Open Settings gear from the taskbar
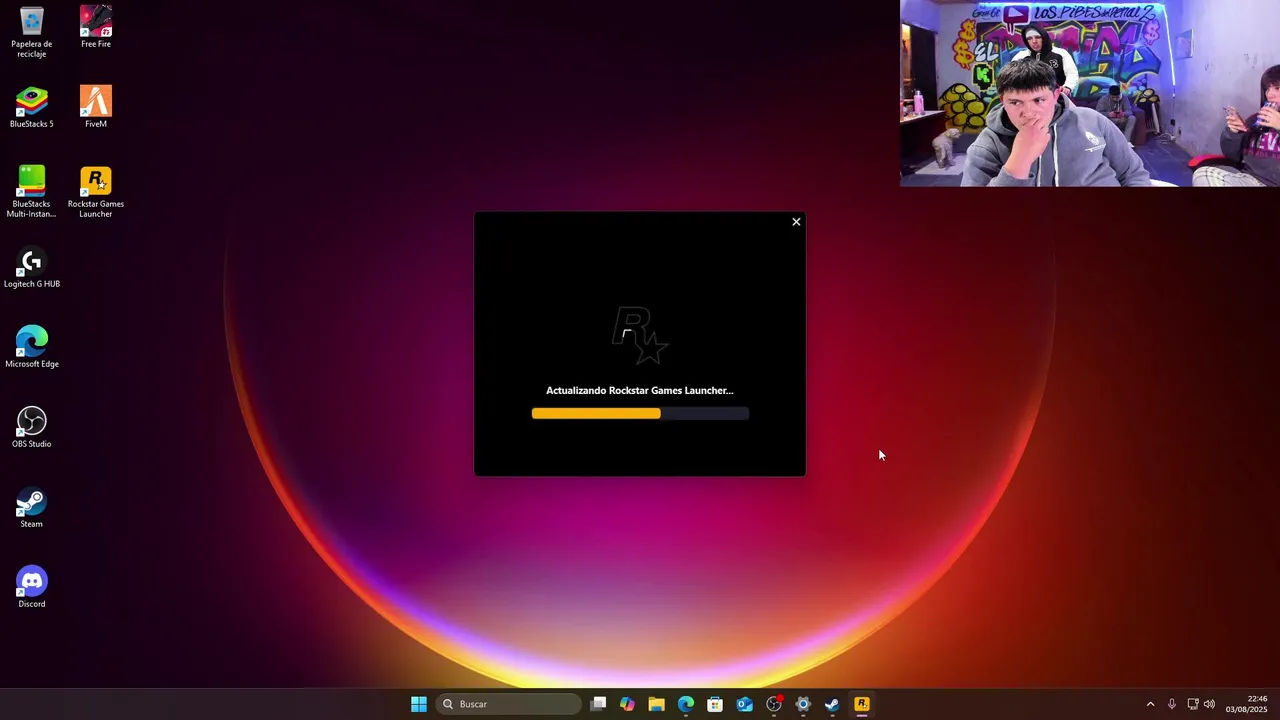Screen dimensions: 1280x720 (x=803, y=704)
